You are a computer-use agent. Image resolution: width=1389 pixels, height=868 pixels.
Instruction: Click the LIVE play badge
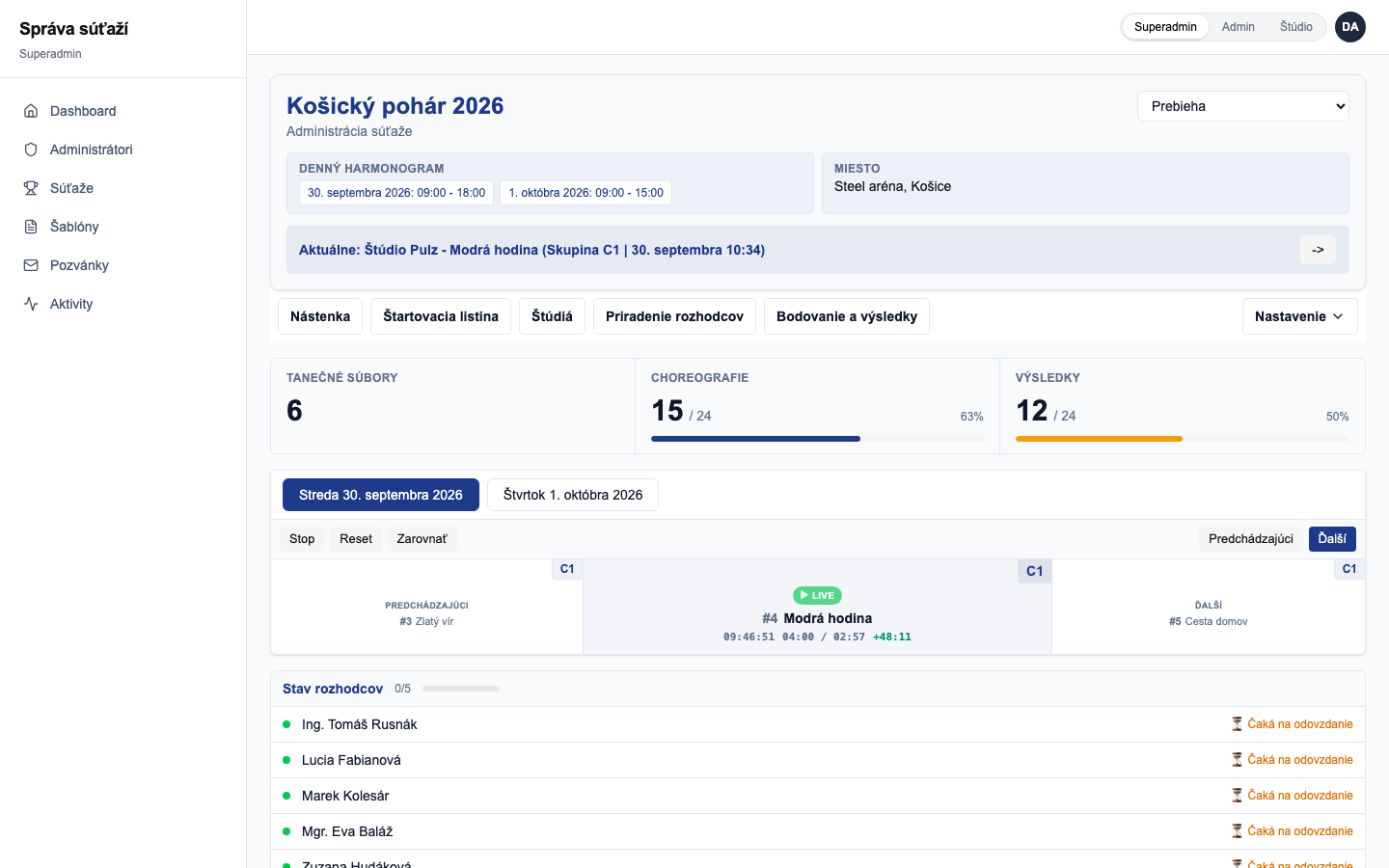click(x=817, y=595)
